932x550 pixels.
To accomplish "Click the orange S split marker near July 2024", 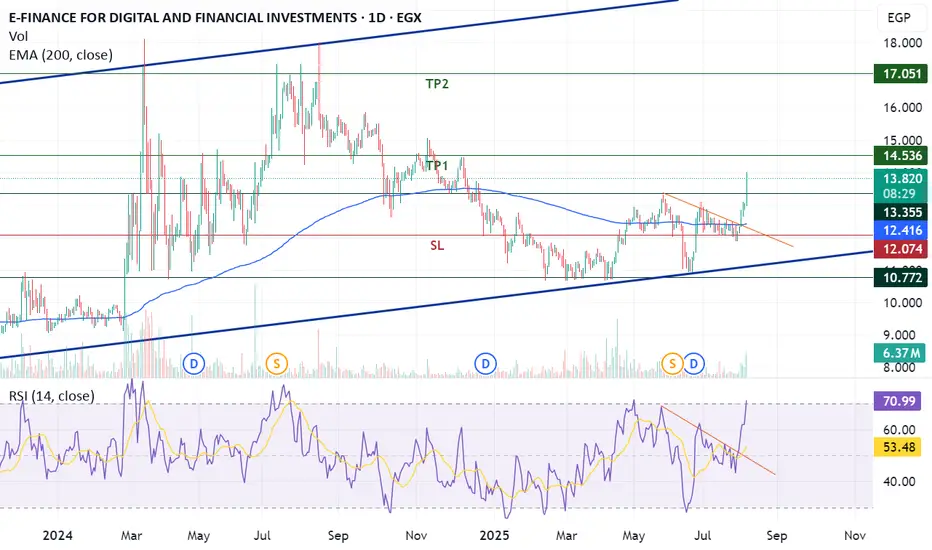I will pyautogui.click(x=276, y=363).
